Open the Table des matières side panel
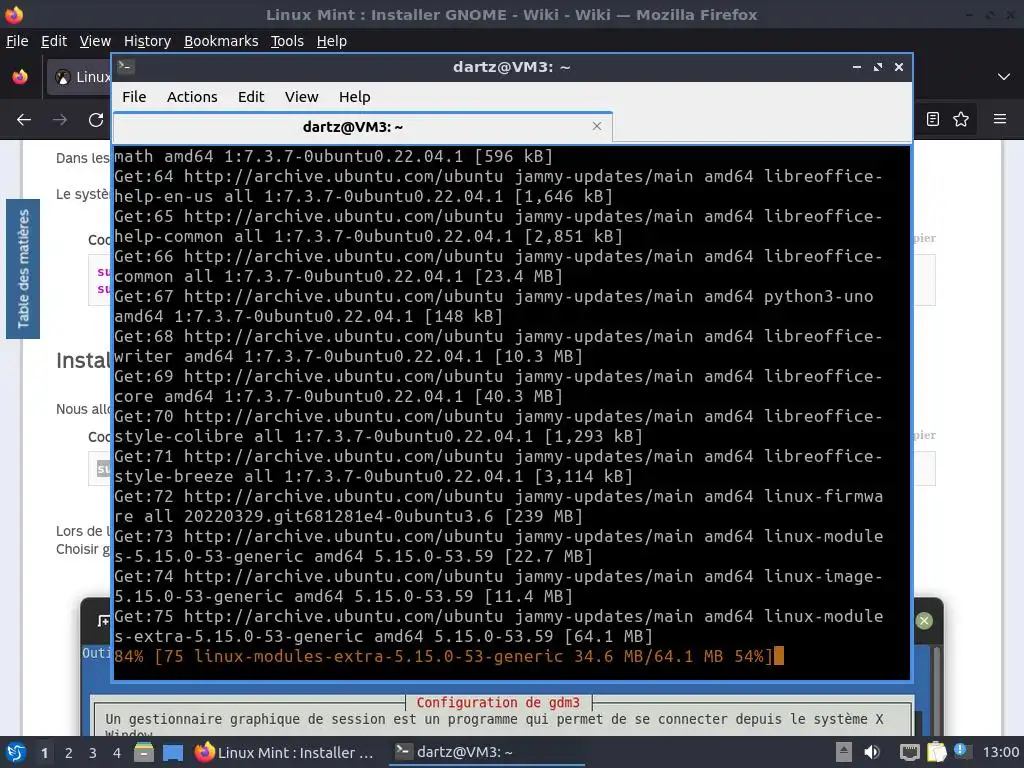1024x768 pixels. point(23,269)
